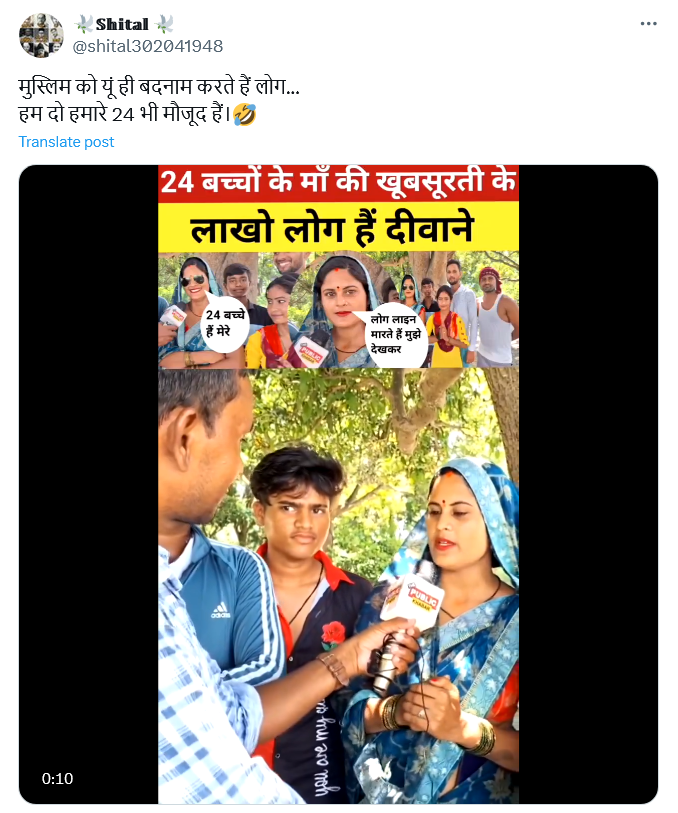Click the adidas logo on the blue jacket
This screenshot has width=678, height=813.
220,611
